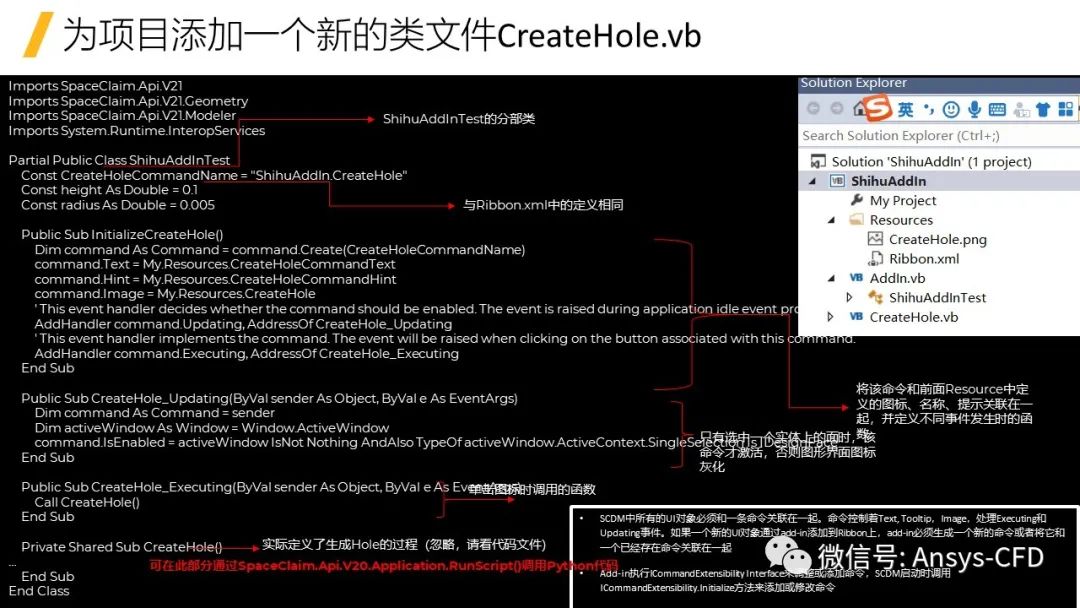Click 'Partial Public Class ShihuAddInTest' code line
The image size is (1080, 608).
[x=119, y=160]
